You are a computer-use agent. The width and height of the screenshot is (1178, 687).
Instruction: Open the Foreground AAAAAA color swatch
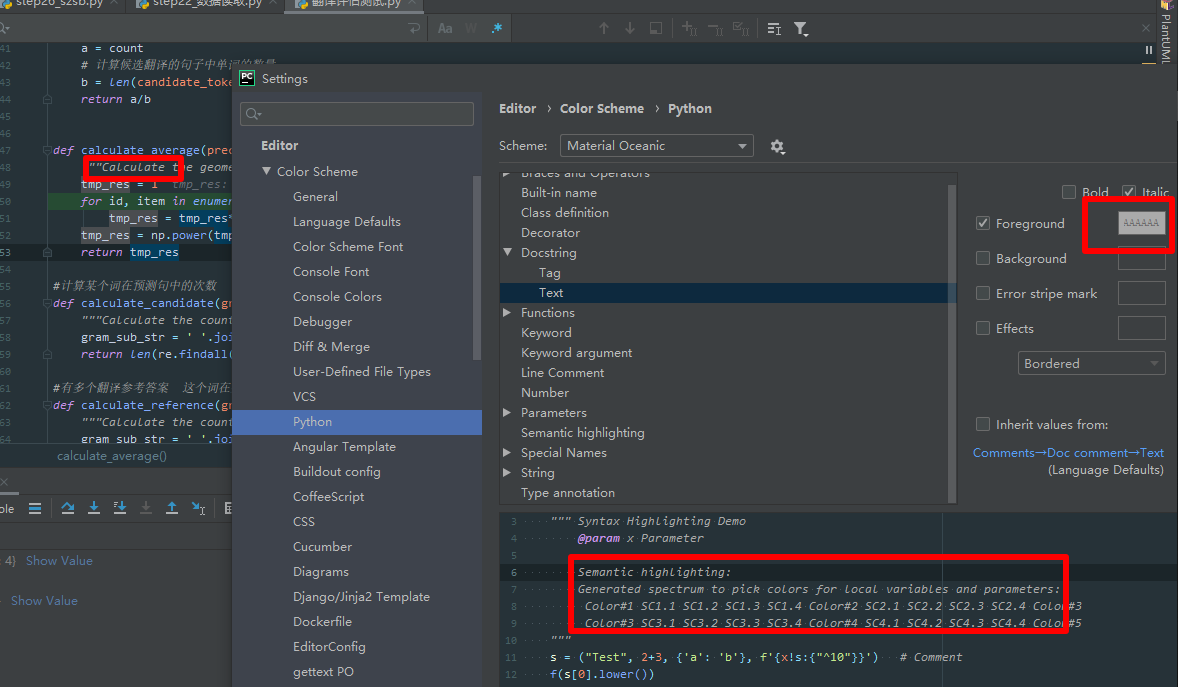tap(1141, 222)
